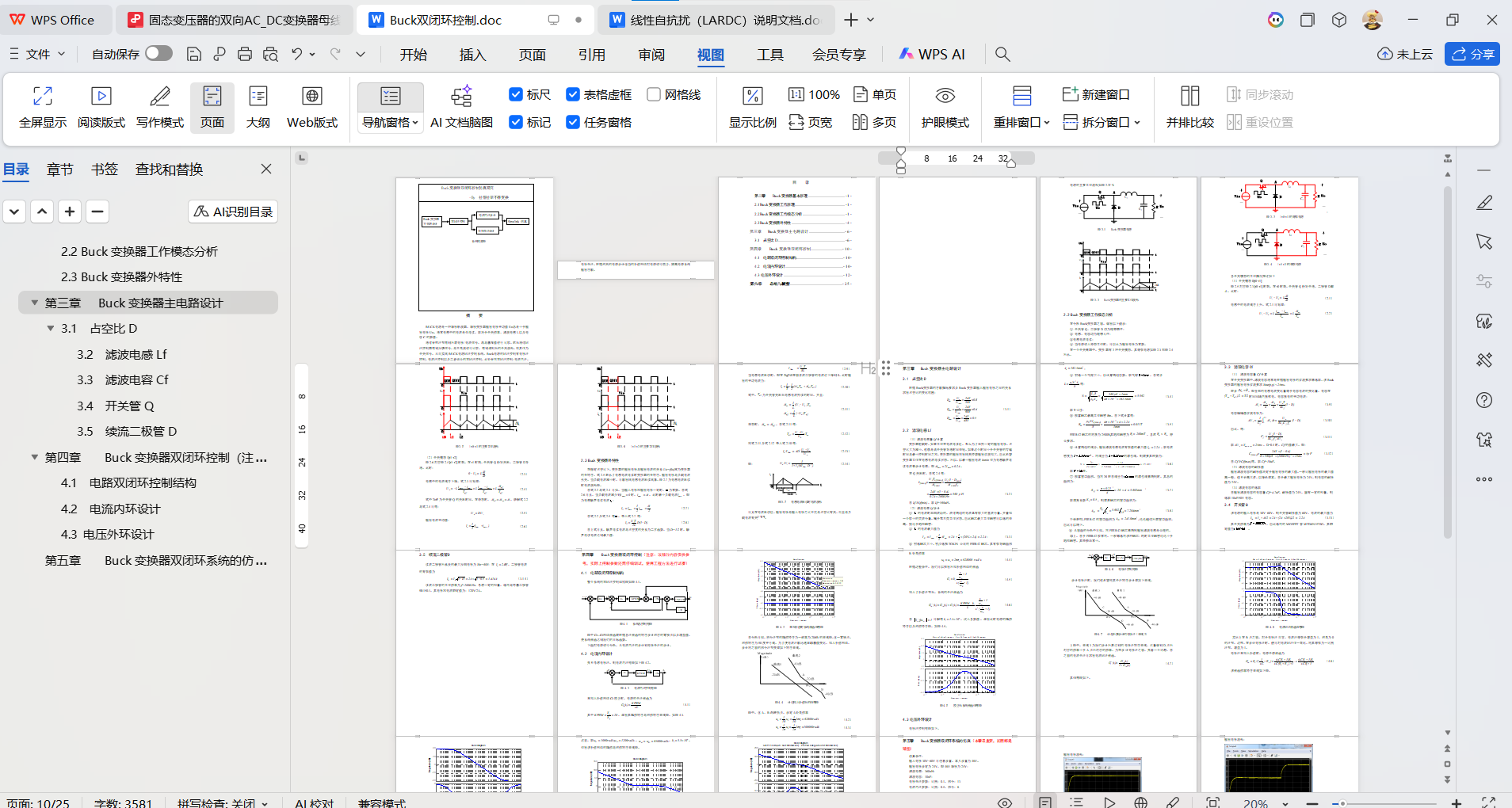Enable the 网格线 gridlines checkbox
Screen dimensions: 1512x808
point(654,94)
